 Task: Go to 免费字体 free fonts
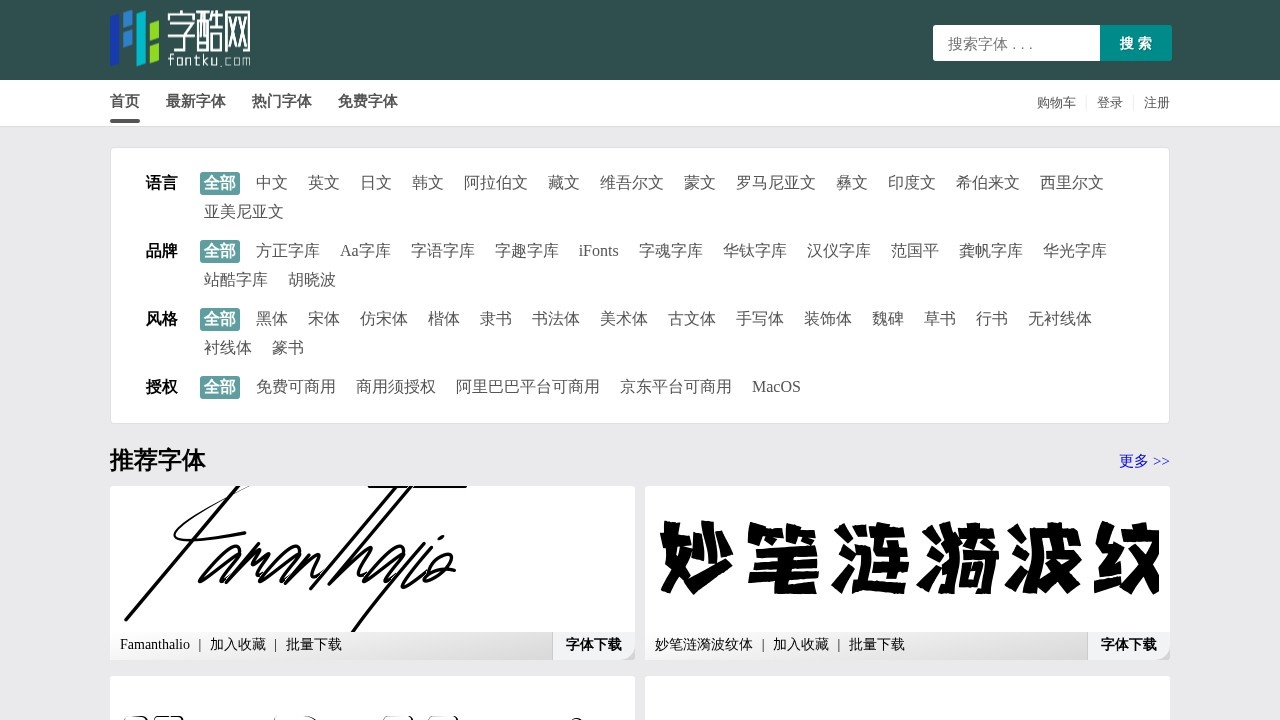click(367, 101)
